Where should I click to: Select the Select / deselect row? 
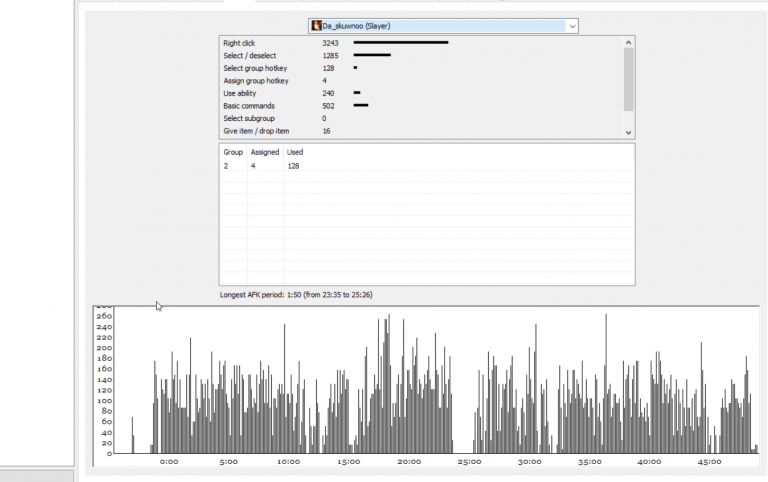click(421, 55)
